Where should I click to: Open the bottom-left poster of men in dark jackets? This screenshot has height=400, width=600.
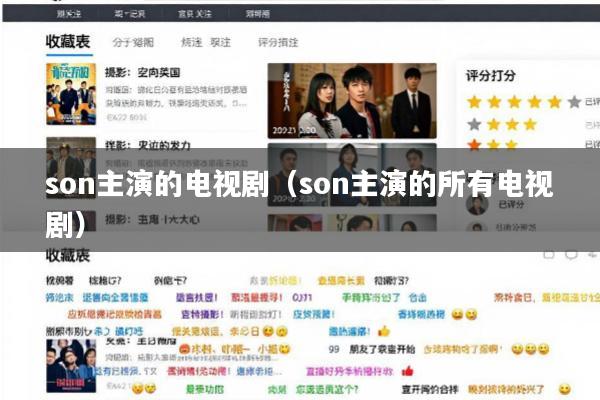[71, 366]
